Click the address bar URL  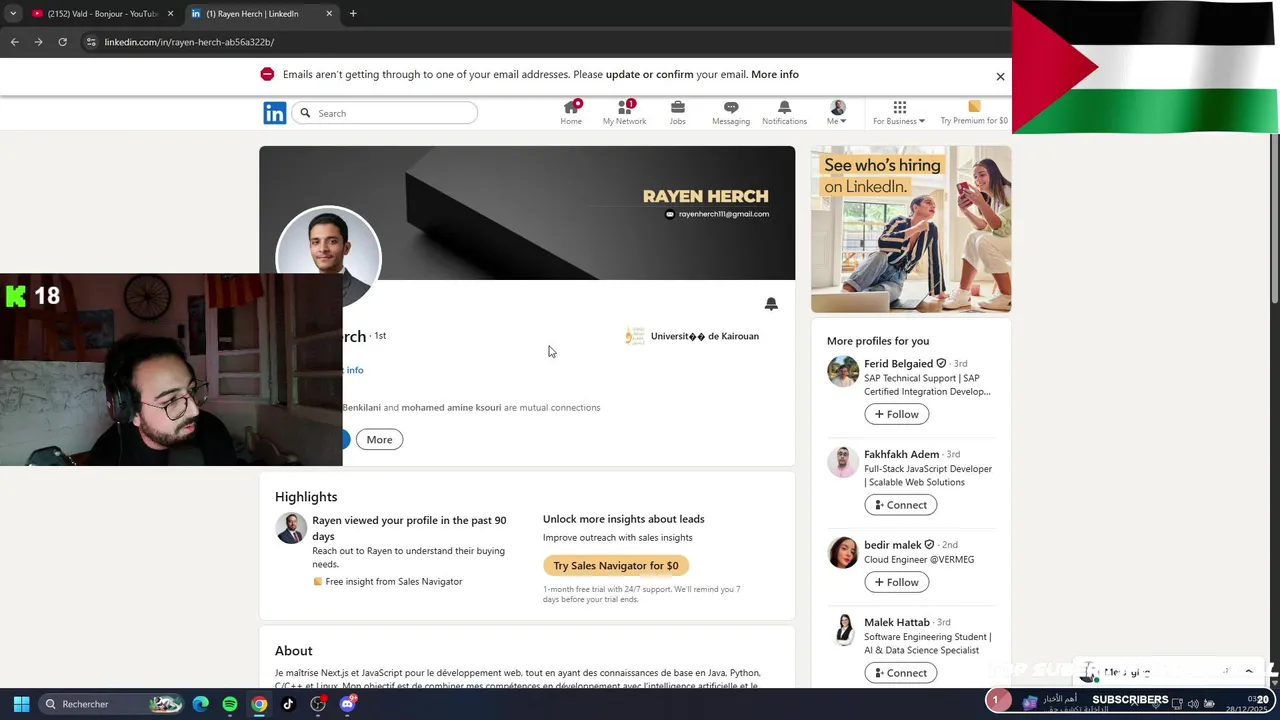pyautogui.click(x=189, y=42)
